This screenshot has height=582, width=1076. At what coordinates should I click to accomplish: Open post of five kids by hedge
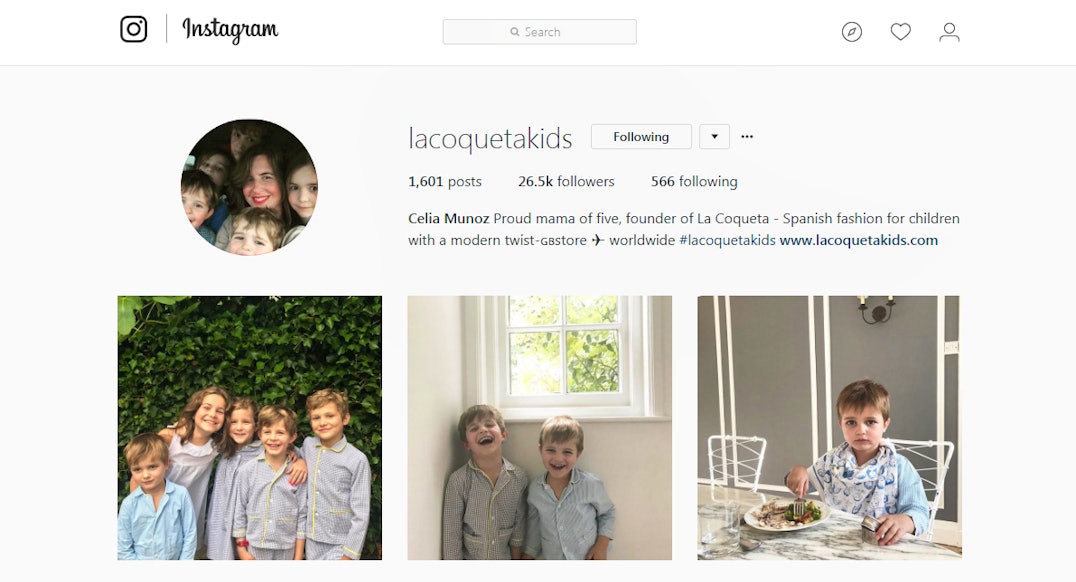(x=250, y=428)
